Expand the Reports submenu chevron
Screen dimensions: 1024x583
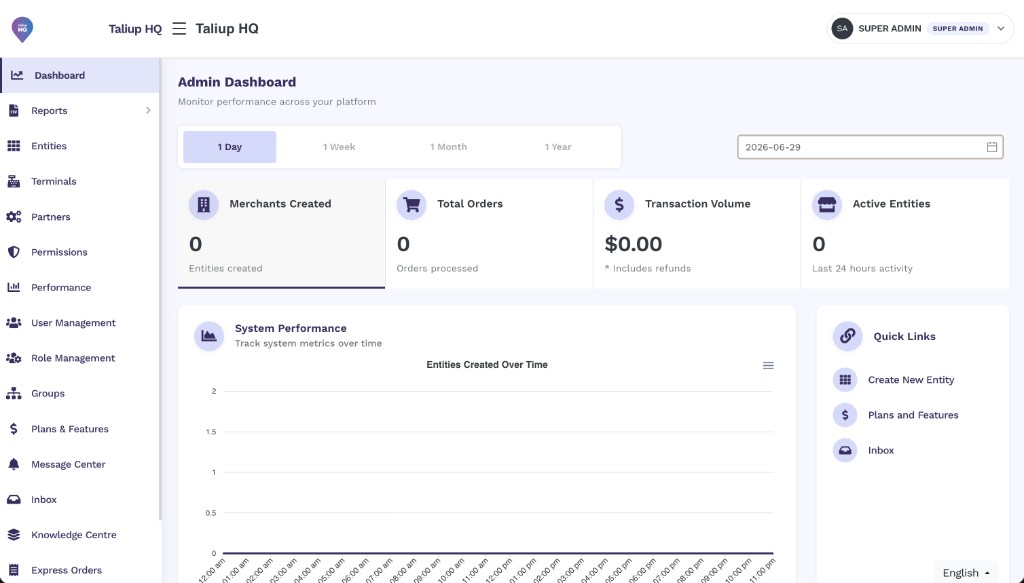click(148, 110)
